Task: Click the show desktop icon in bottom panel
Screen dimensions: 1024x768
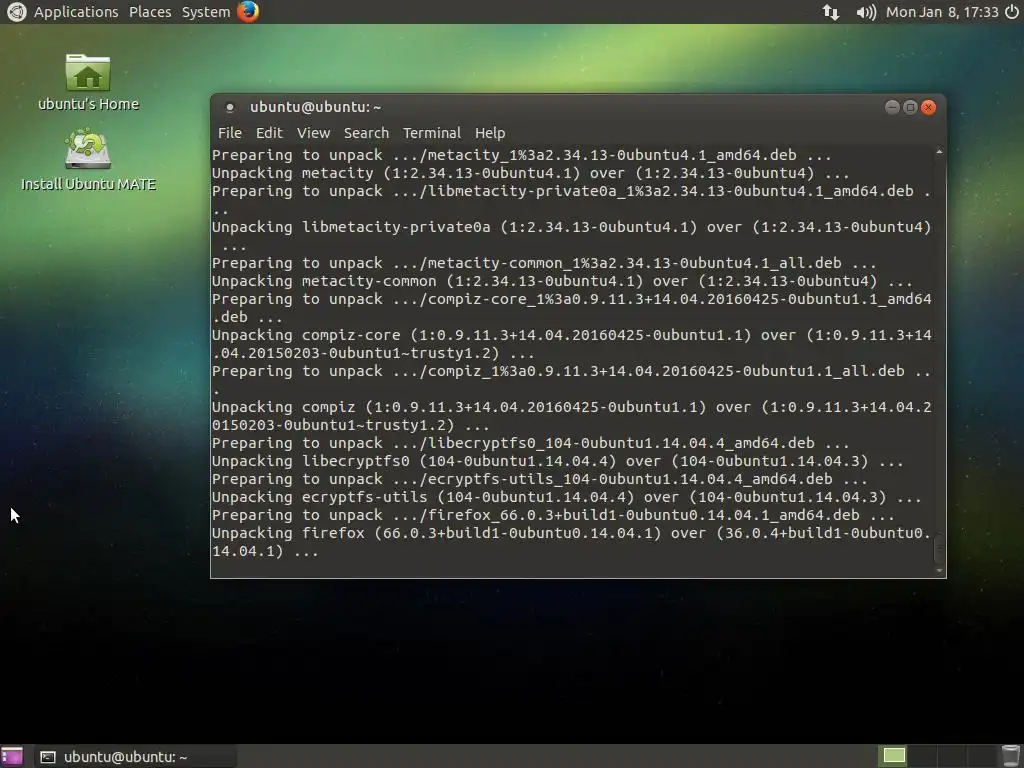Action: [12, 756]
